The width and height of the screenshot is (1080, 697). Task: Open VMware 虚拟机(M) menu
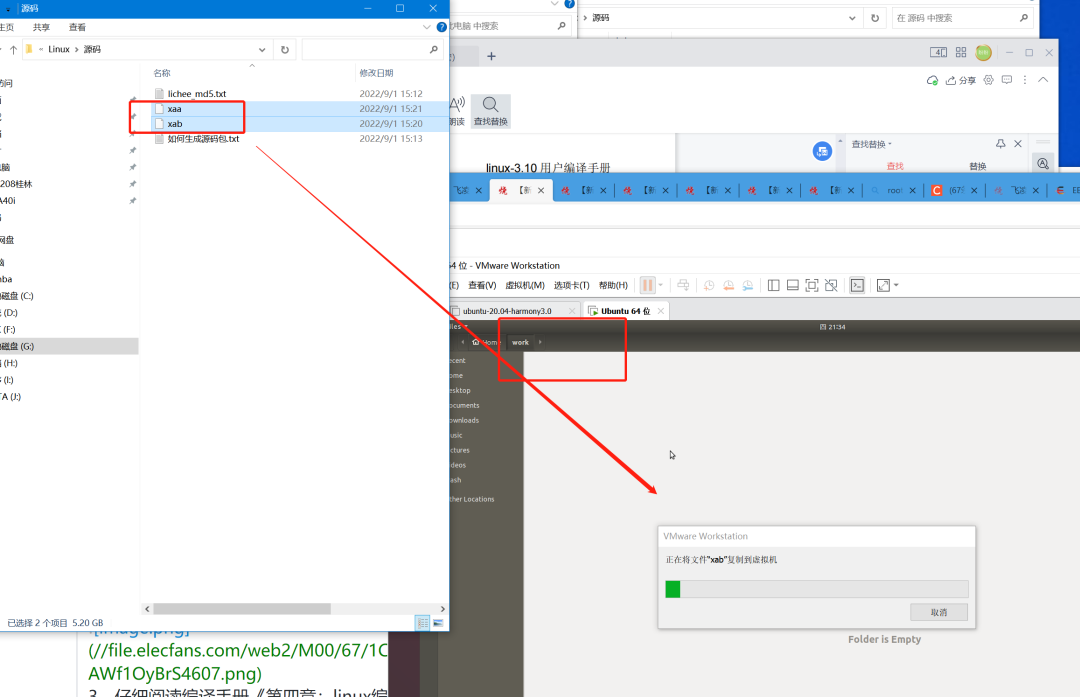(525, 285)
